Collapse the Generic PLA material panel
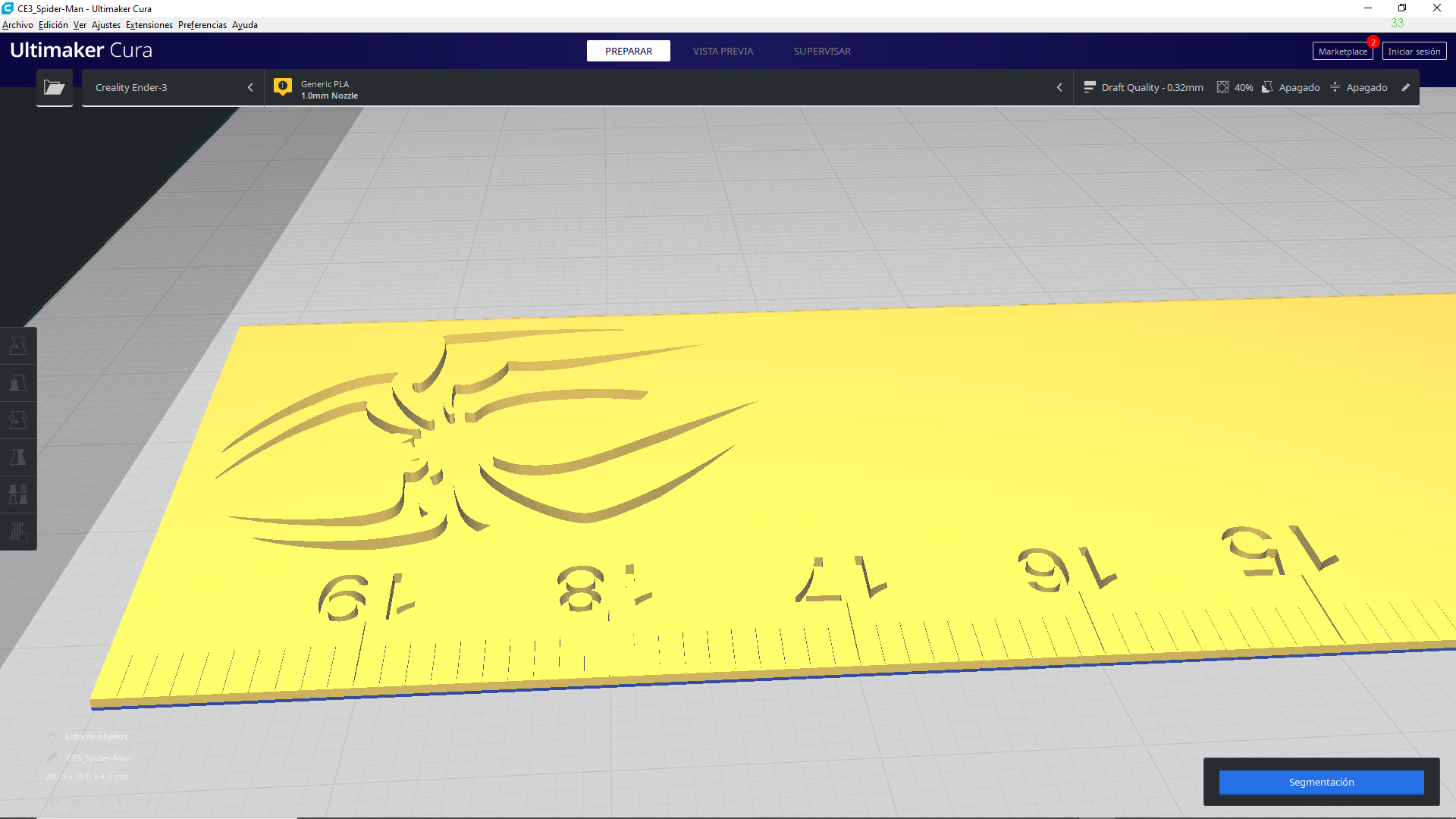 coord(1059,87)
